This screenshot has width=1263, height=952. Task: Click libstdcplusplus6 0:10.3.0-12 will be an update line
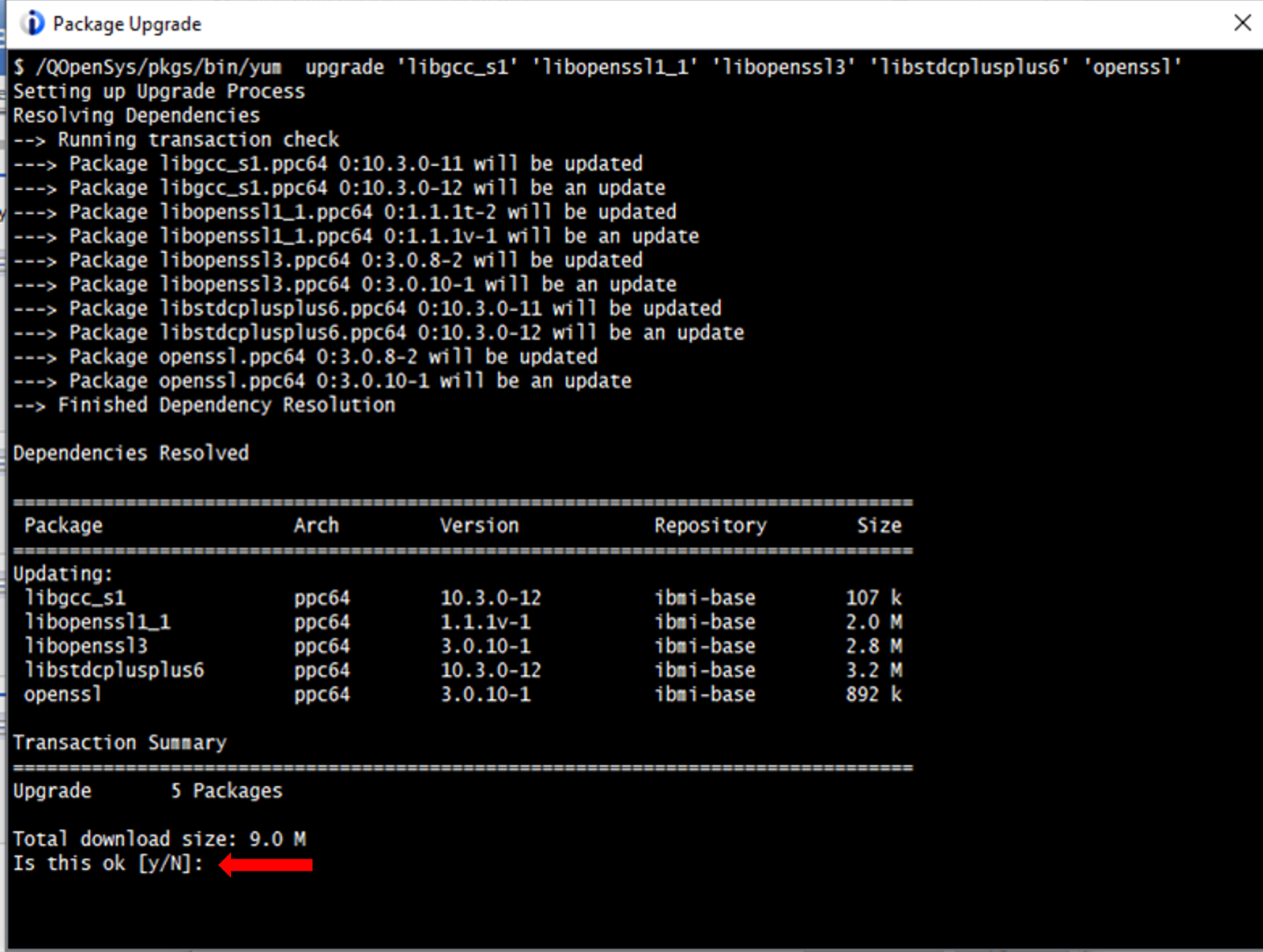click(379, 333)
